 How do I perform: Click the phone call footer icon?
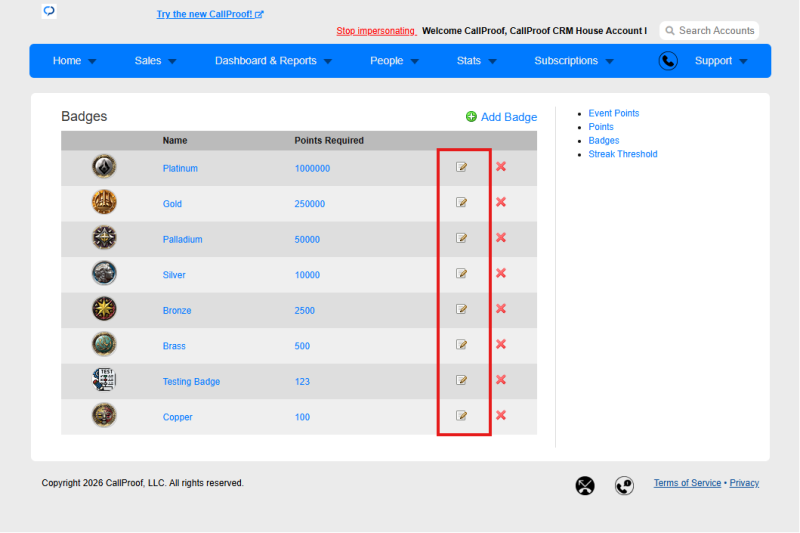pos(624,485)
